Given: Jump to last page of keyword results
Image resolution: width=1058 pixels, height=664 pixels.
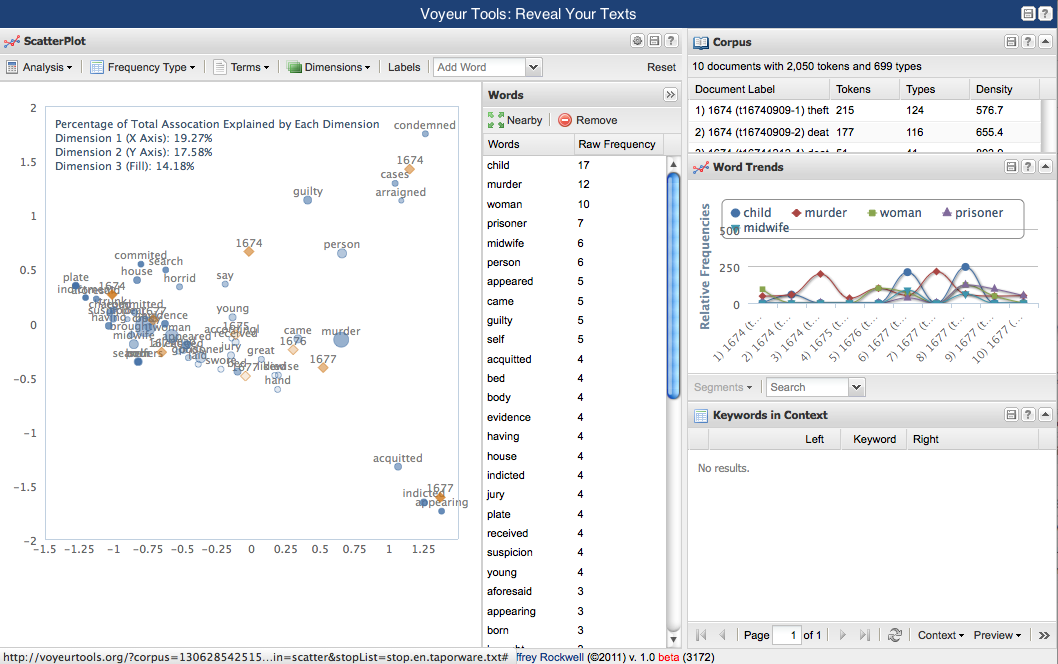Looking at the screenshot, I should [x=864, y=635].
